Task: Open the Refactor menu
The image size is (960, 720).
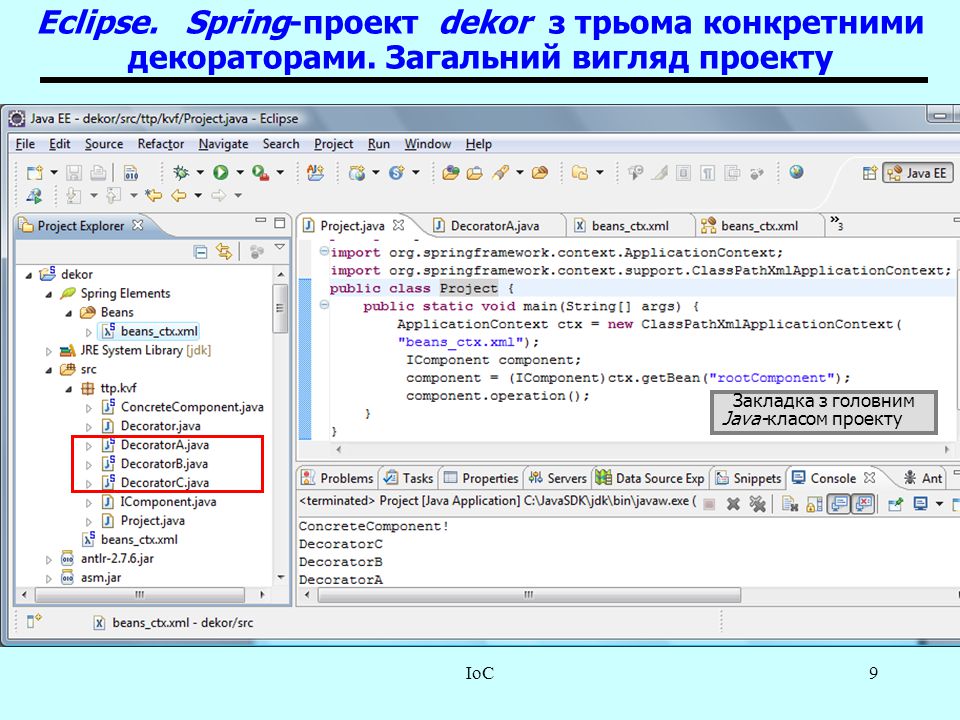Action: 160,144
